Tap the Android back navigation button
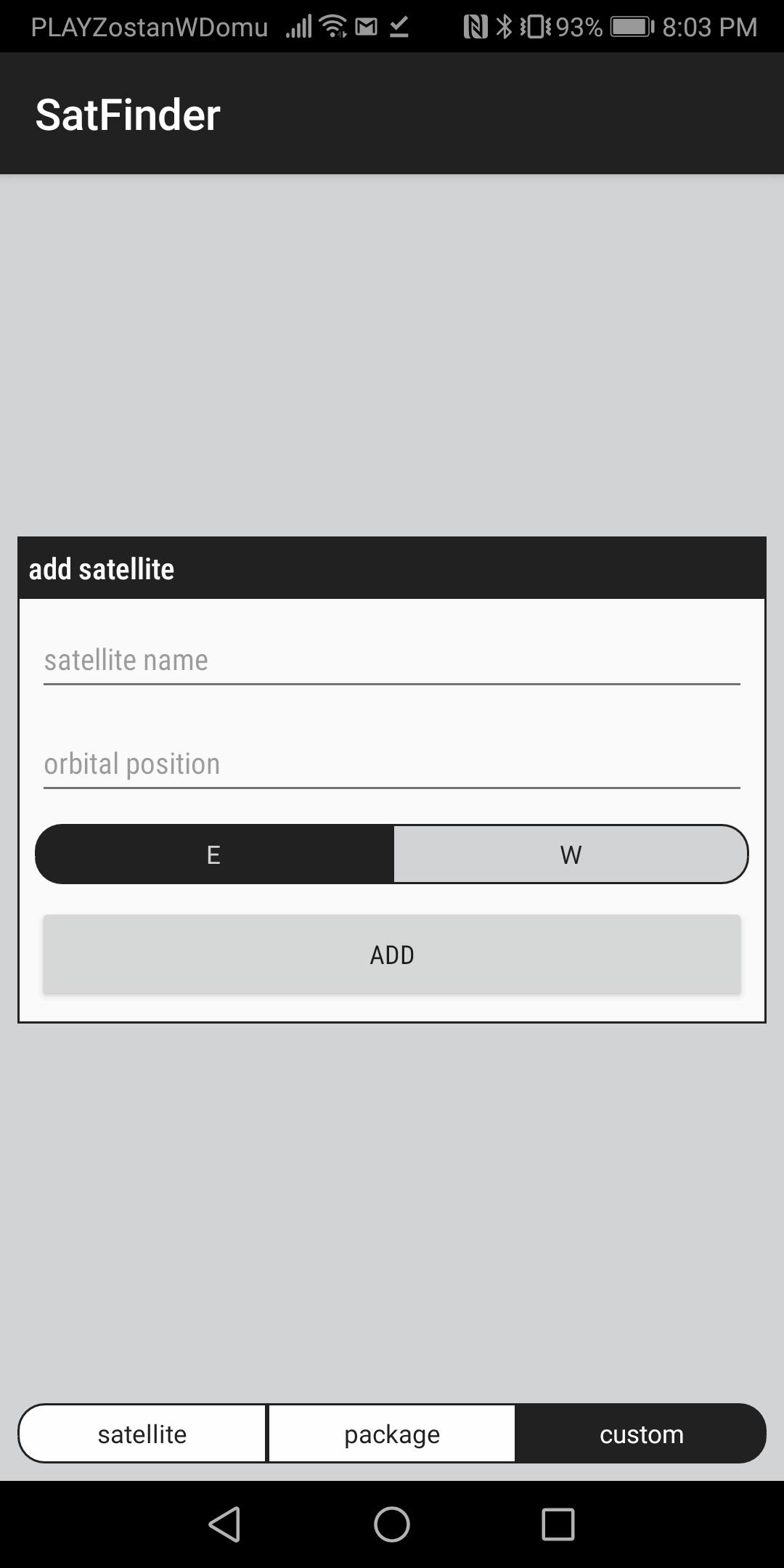 225,1524
